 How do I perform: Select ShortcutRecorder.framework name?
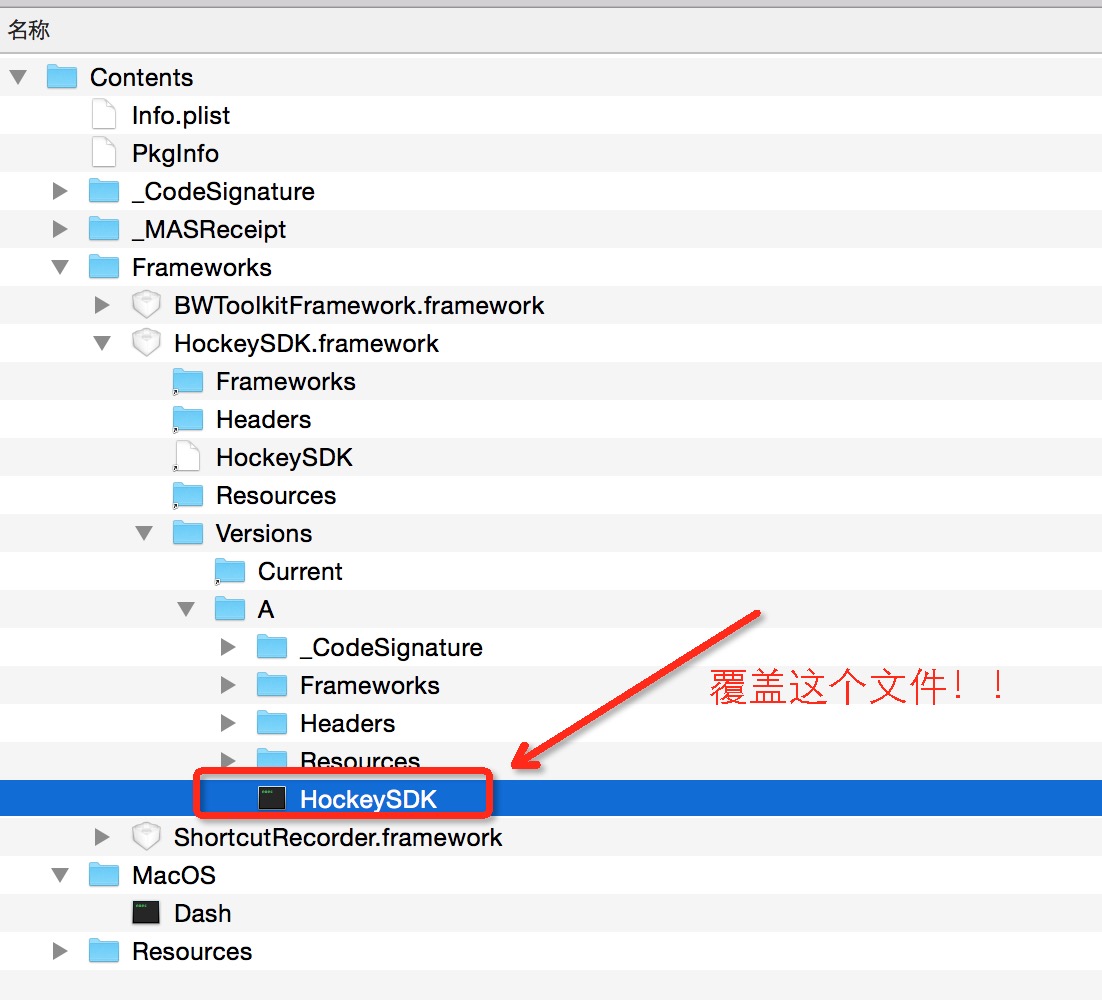coord(337,837)
